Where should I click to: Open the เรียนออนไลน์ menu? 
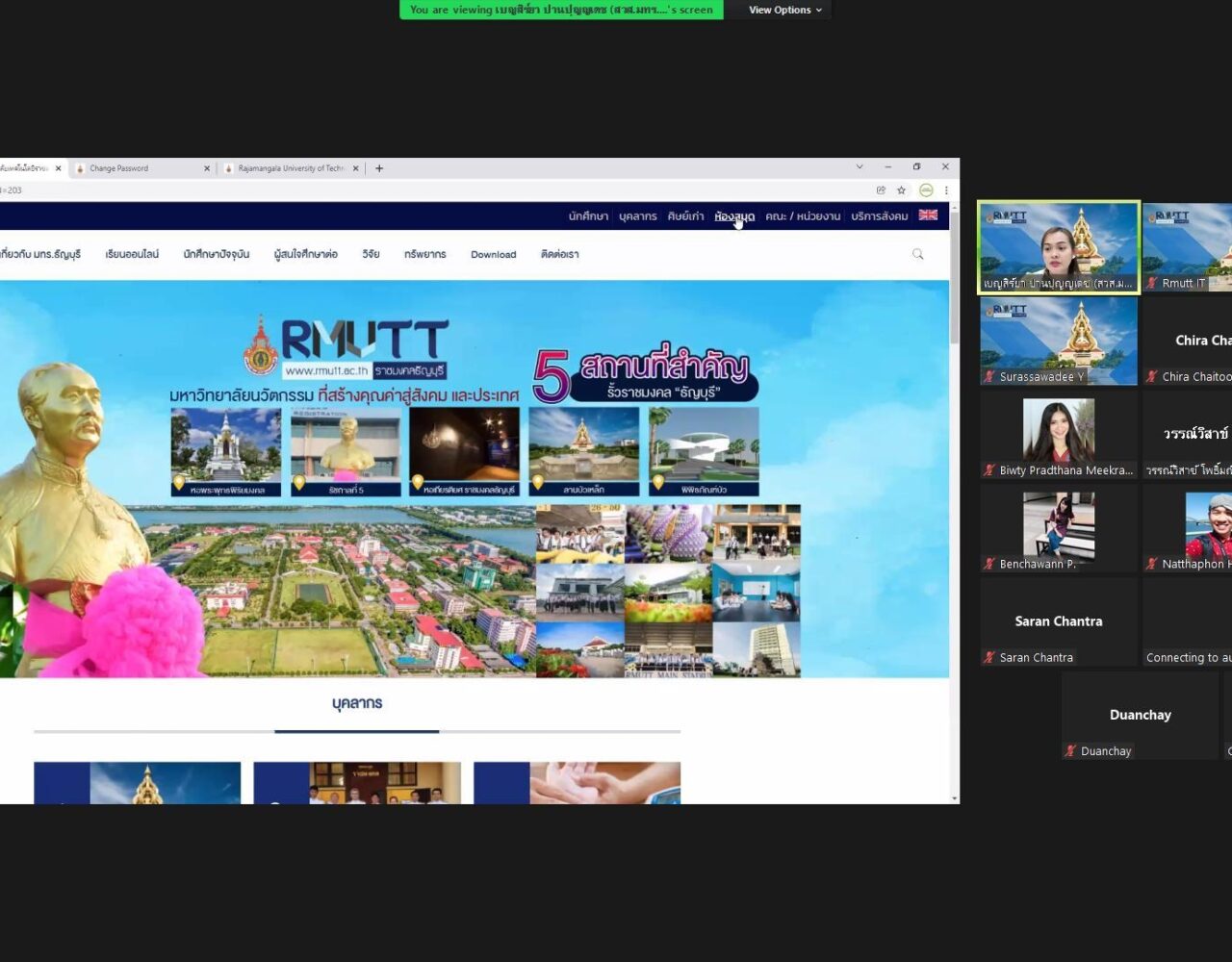coord(132,255)
